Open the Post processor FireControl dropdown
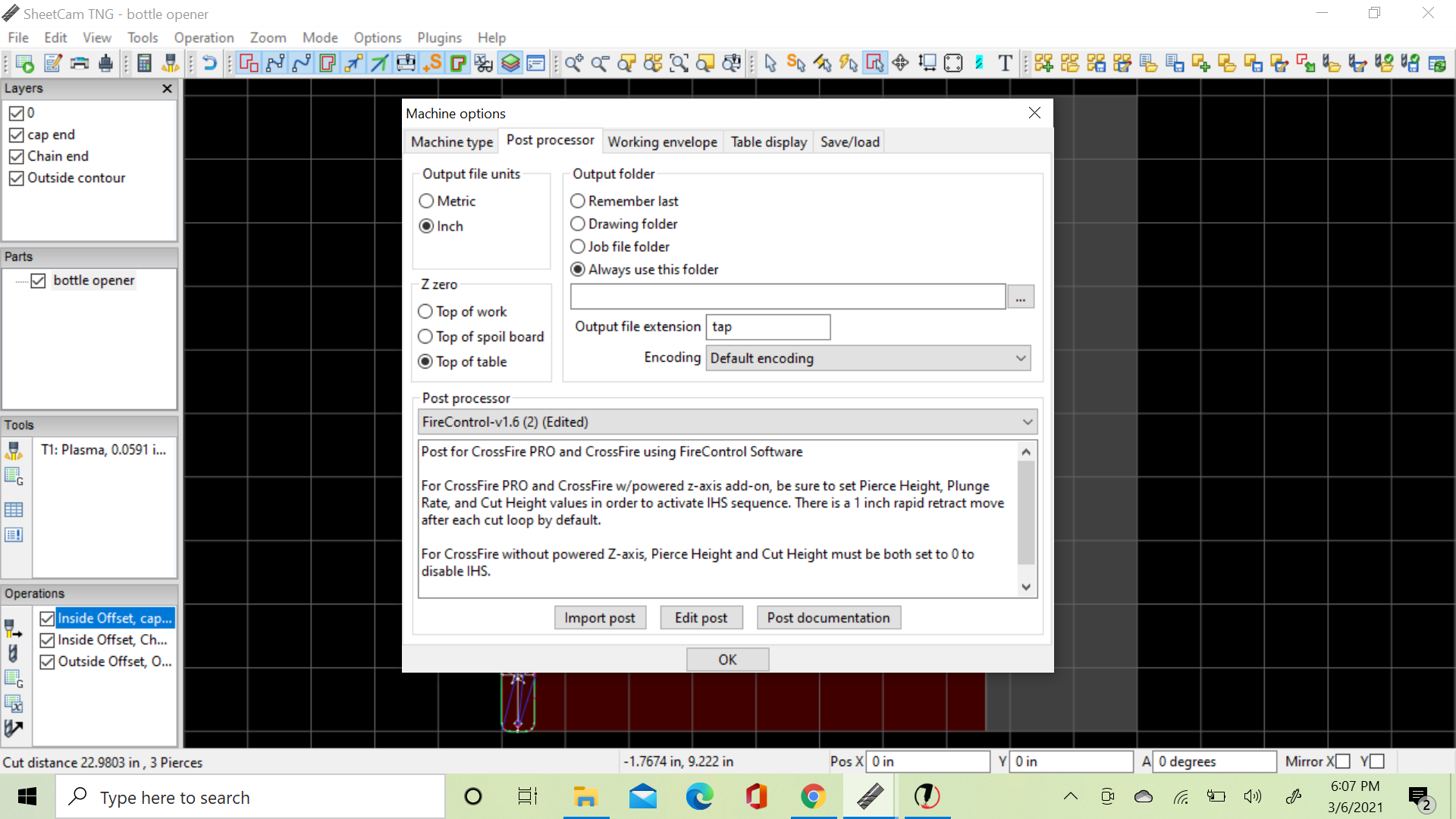Image resolution: width=1456 pixels, height=819 pixels. [727, 422]
